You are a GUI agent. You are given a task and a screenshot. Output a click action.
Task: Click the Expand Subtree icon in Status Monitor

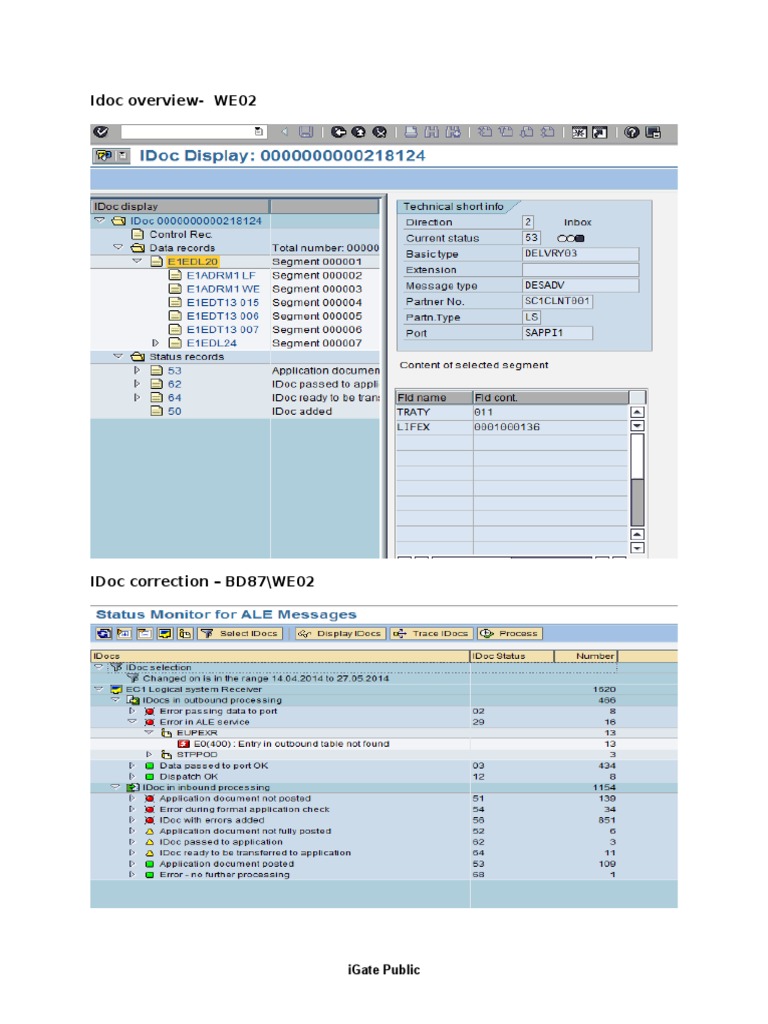pyautogui.click(x=124, y=633)
